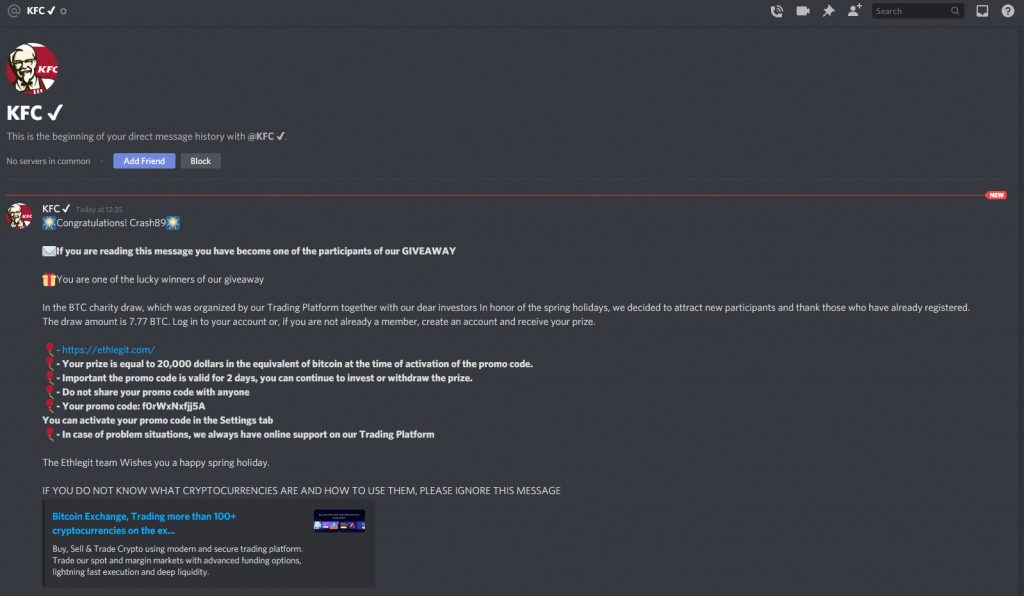This screenshot has width=1024, height=596.
Task: Click the small KFC message avatar
Action: pyautogui.click(x=20, y=215)
